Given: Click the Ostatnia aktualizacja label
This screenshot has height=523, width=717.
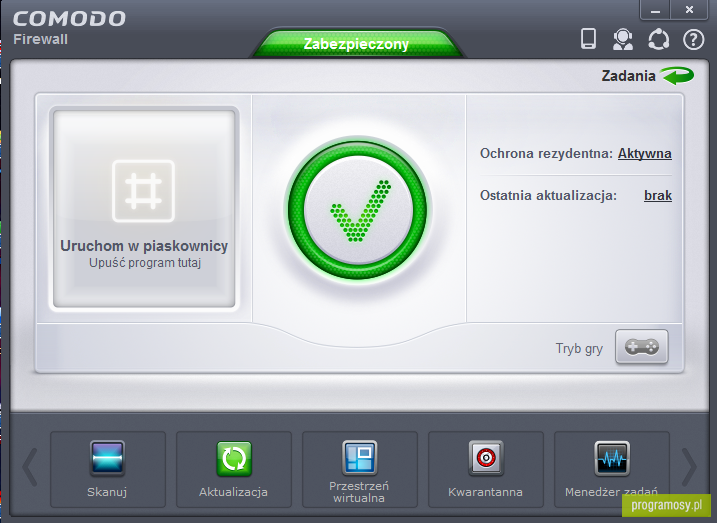Looking at the screenshot, I should point(548,196).
